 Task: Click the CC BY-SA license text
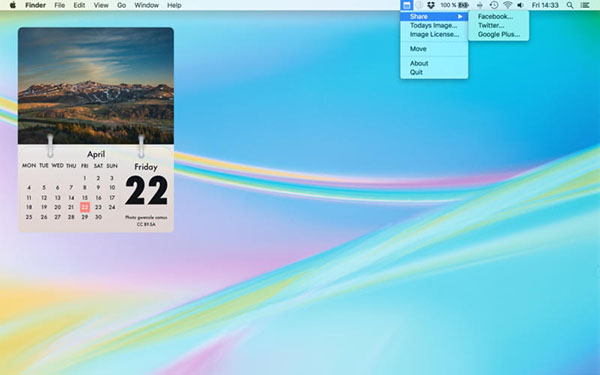146,225
